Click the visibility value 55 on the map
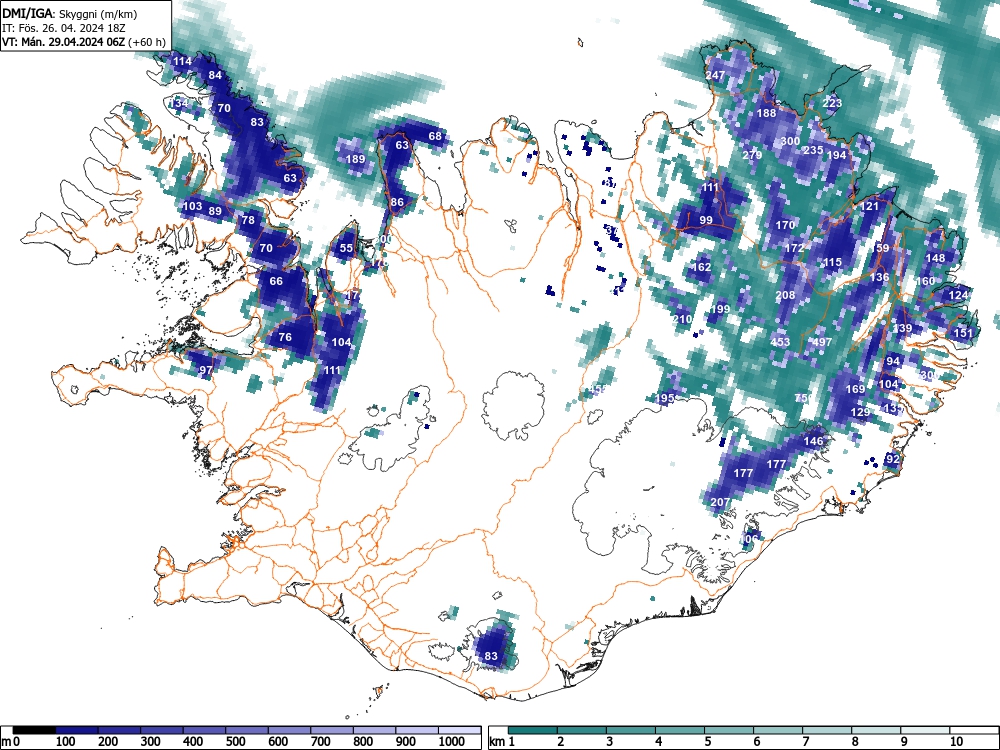 [346, 248]
